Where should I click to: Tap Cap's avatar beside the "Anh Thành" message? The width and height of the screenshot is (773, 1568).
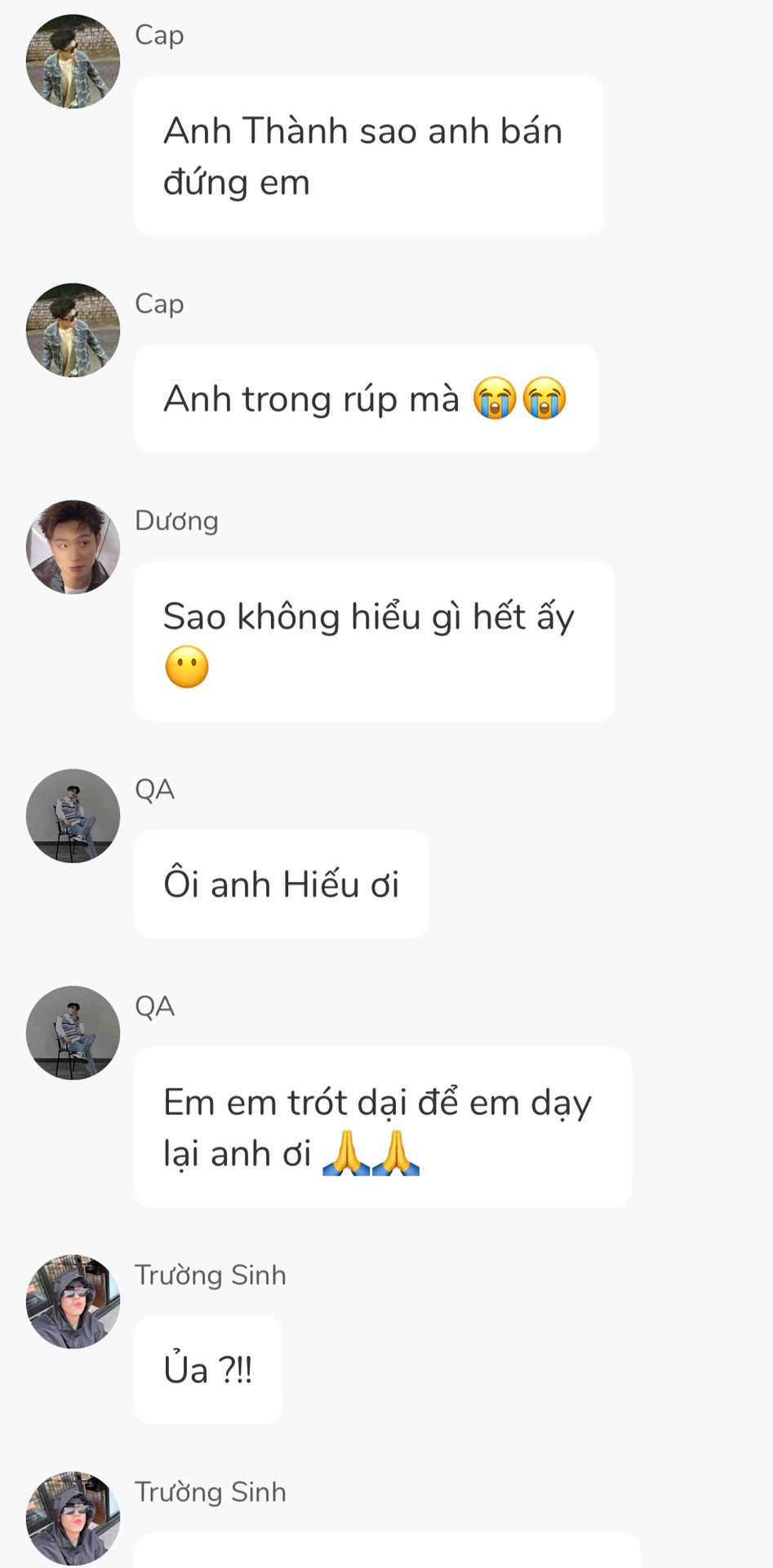pyautogui.click(x=73, y=61)
